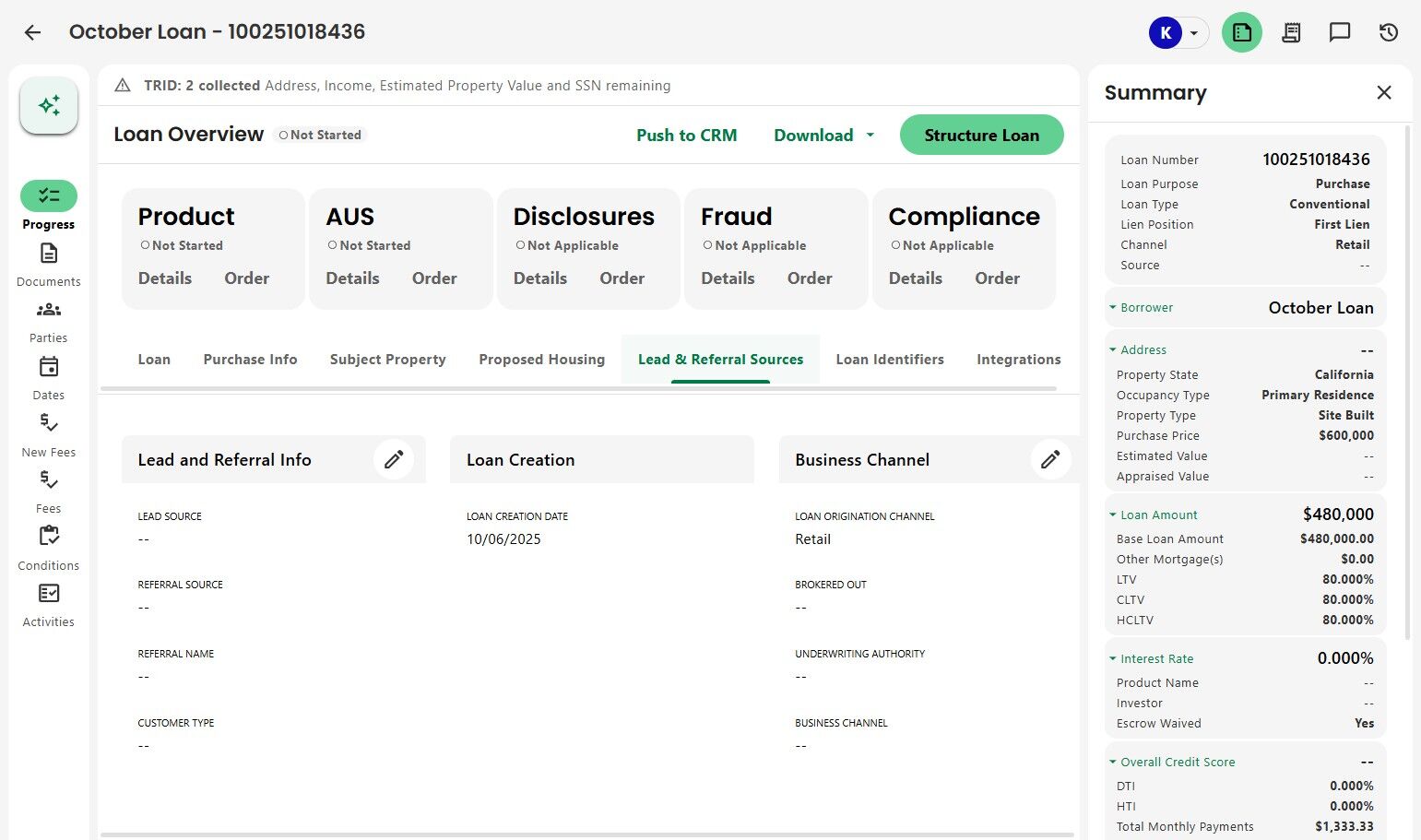
Task: Open the Conditions clipboard icon
Action: coord(49,536)
